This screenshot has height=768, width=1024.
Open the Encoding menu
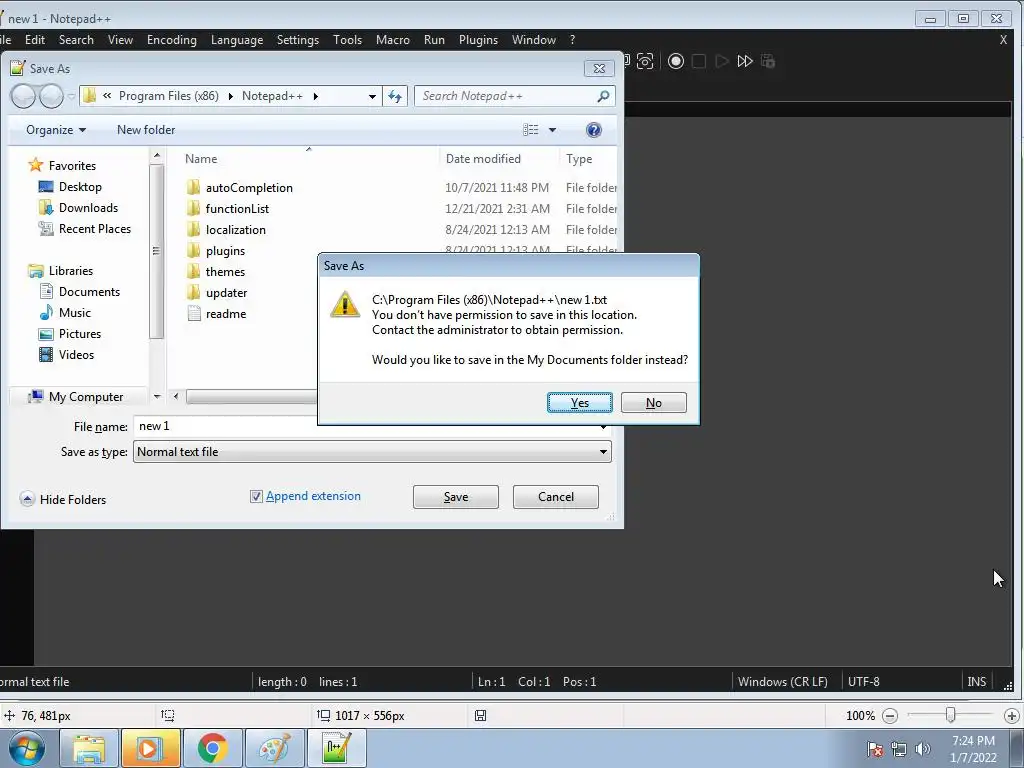[172, 40]
